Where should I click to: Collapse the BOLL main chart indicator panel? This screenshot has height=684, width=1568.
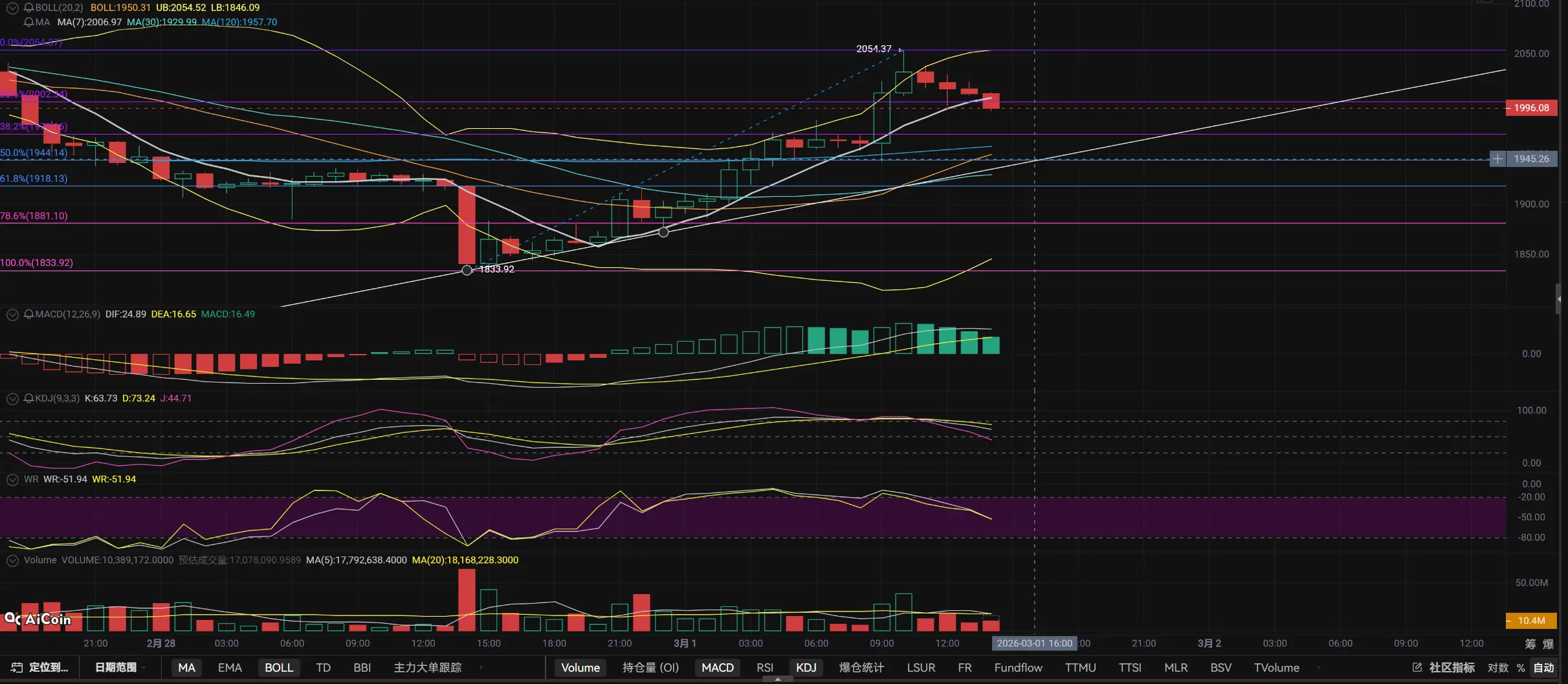point(12,8)
